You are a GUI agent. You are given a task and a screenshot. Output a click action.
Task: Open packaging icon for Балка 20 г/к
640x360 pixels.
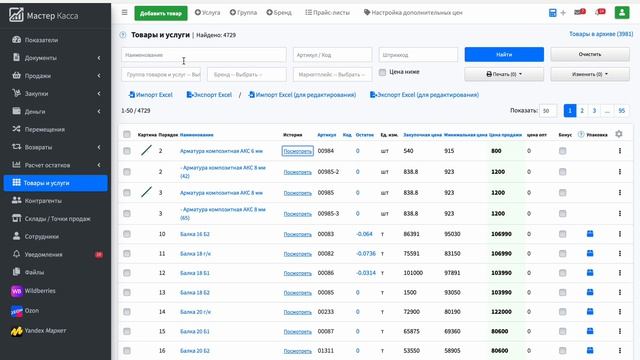click(590, 312)
